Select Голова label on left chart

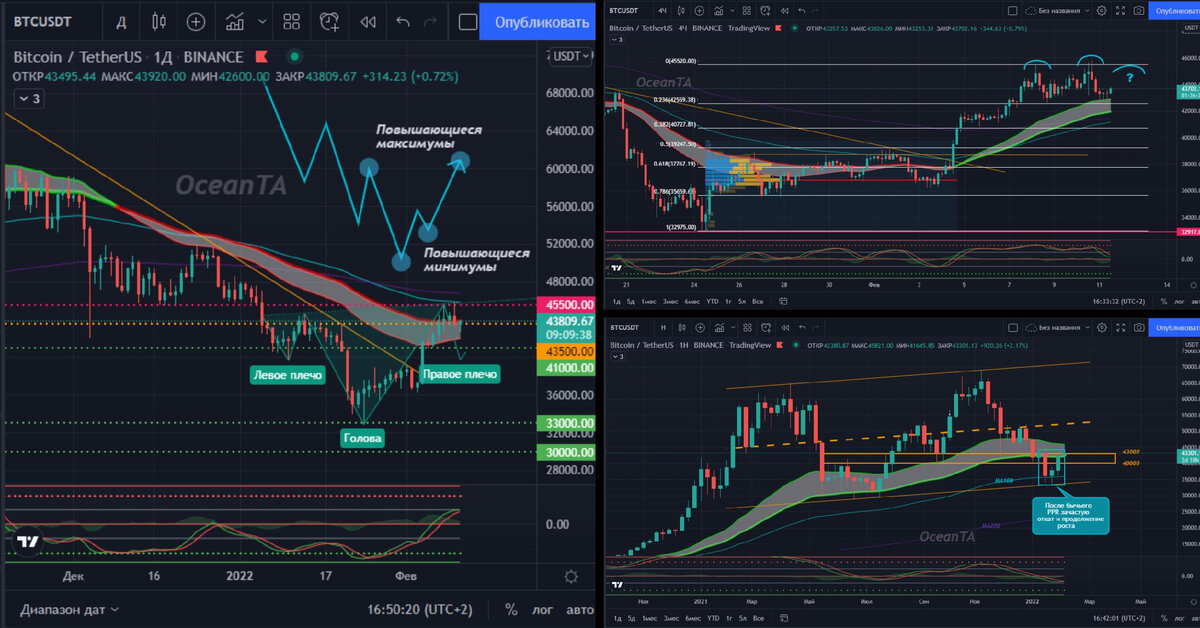362,437
